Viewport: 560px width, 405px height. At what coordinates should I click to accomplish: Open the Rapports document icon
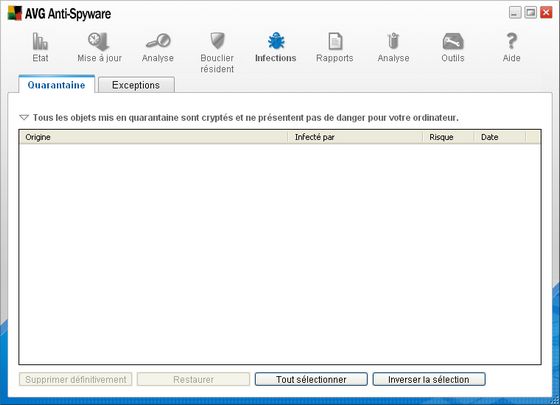335,41
